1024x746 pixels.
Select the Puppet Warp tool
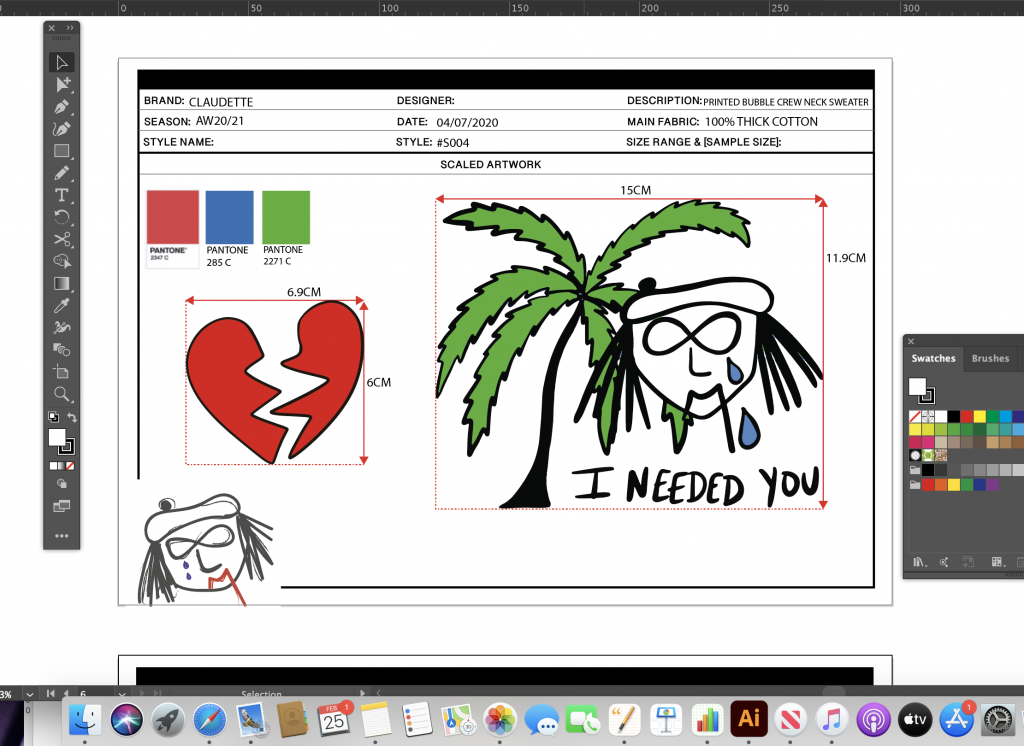click(x=61, y=327)
